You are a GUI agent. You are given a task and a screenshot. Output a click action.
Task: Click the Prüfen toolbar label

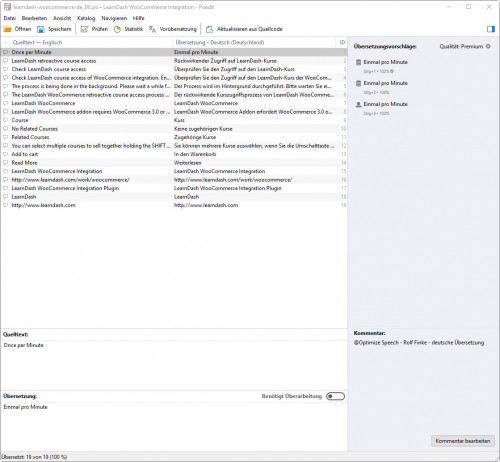(100, 29)
